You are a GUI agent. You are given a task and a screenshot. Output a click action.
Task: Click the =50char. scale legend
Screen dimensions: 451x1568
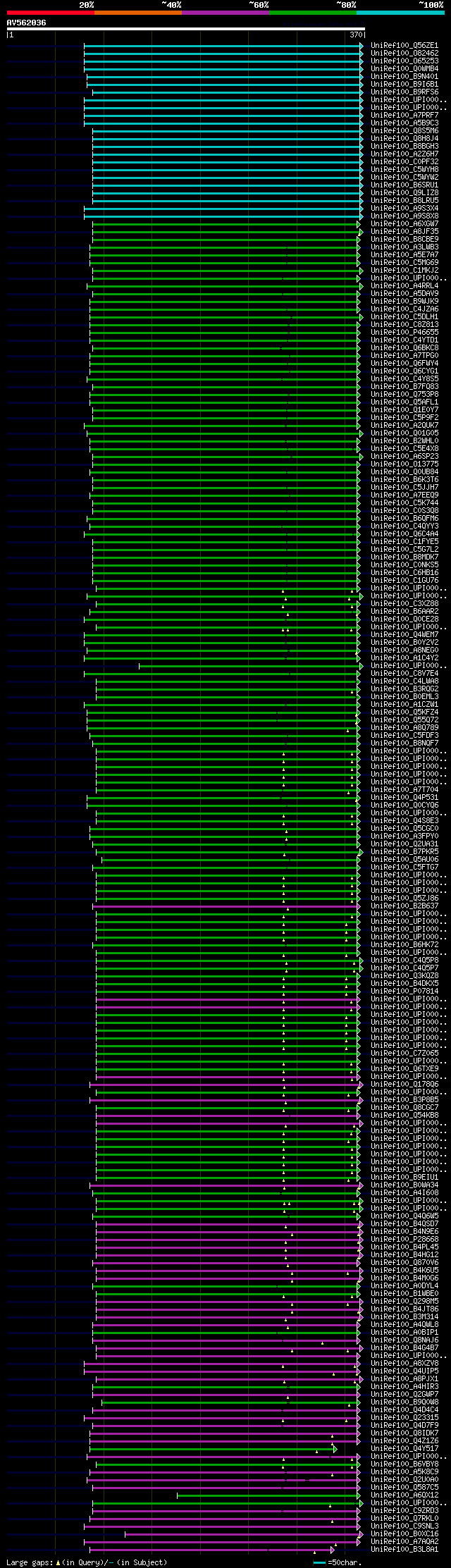[338, 1563]
